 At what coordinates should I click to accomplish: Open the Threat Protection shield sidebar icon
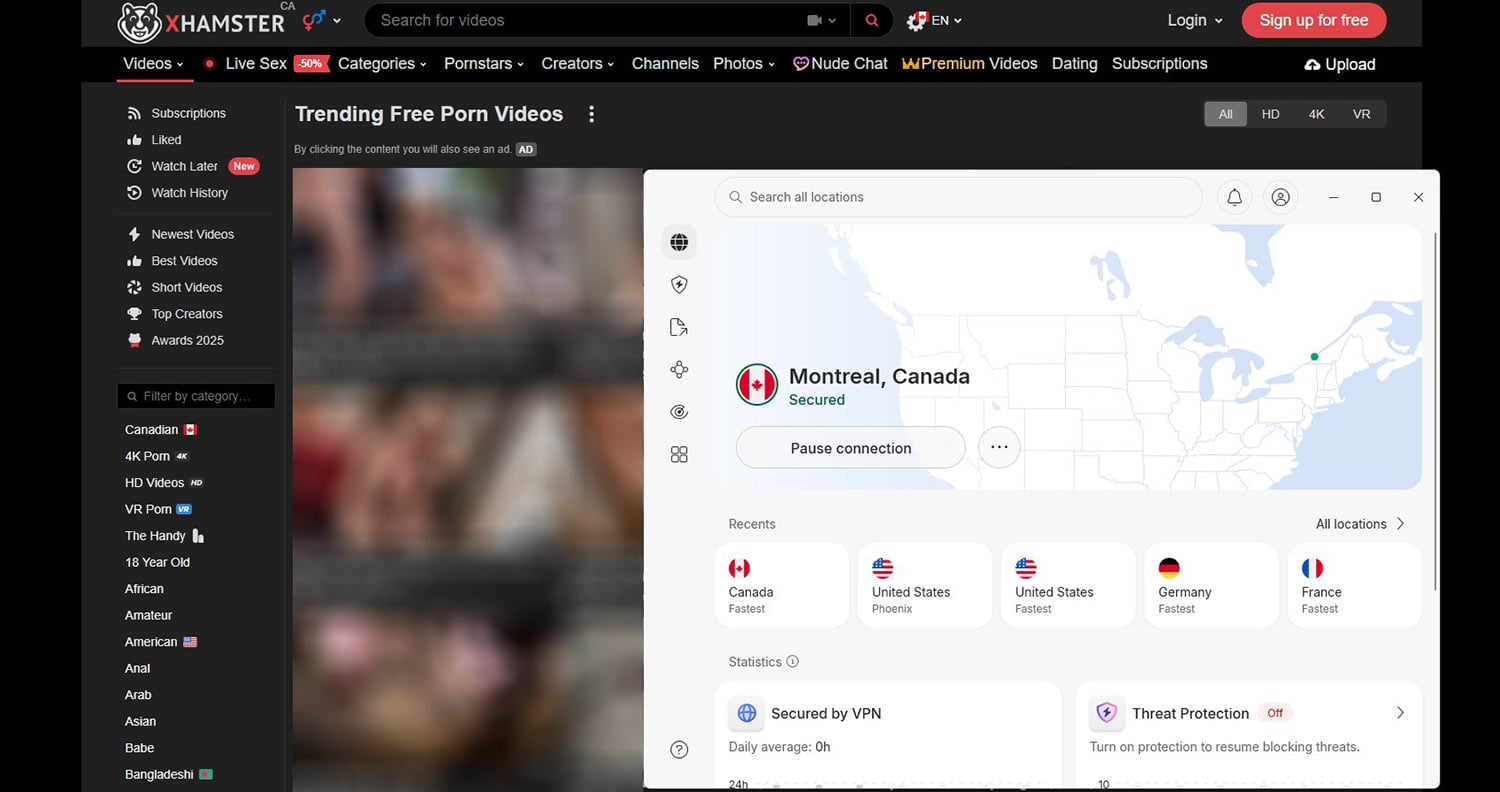[x=679, y=285]
